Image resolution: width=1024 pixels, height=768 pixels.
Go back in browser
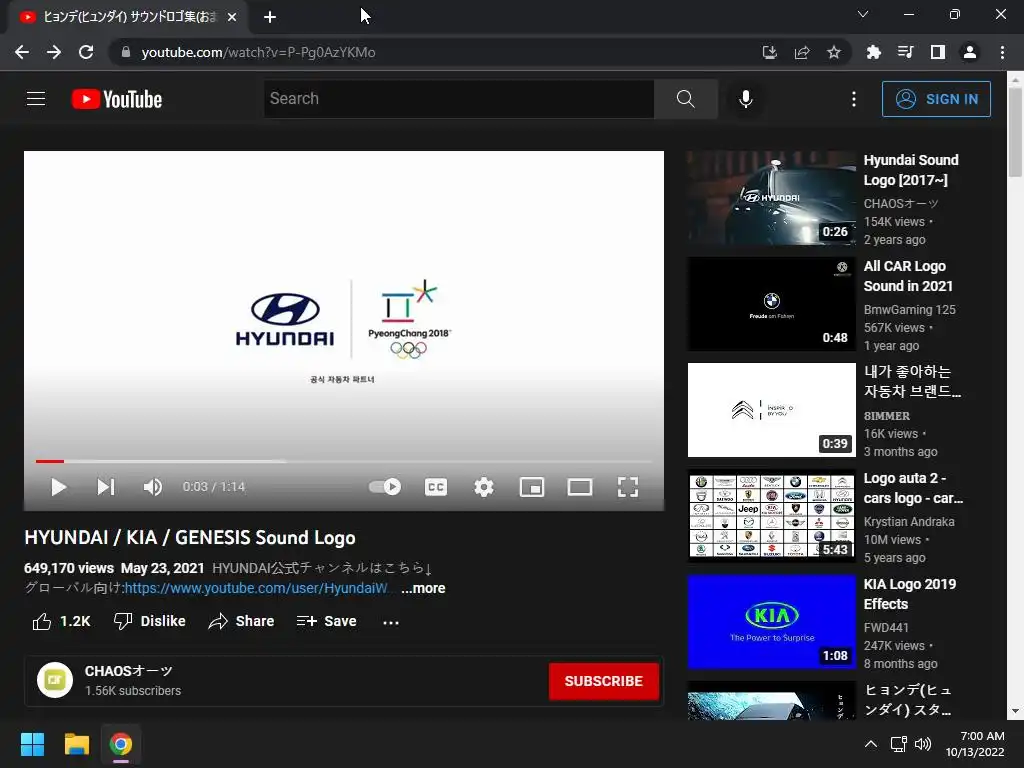(x=22, y=52)
